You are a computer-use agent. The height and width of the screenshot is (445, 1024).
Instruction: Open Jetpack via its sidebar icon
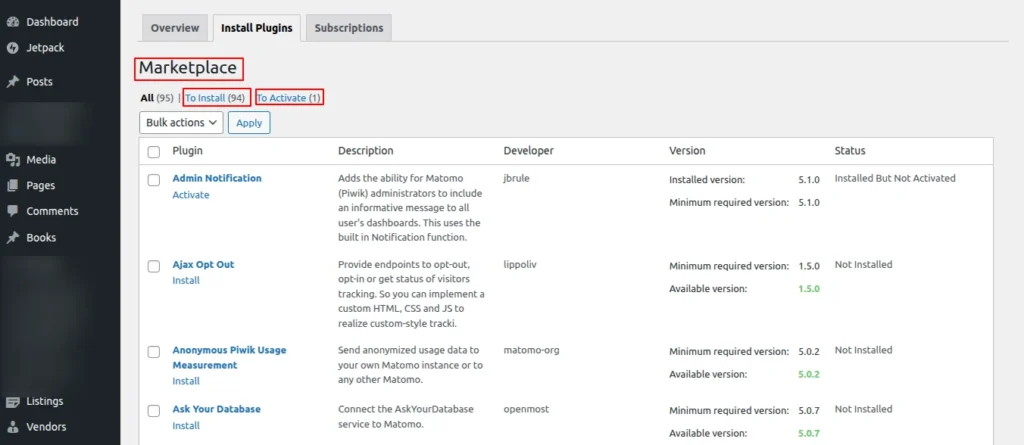[12, 47]
